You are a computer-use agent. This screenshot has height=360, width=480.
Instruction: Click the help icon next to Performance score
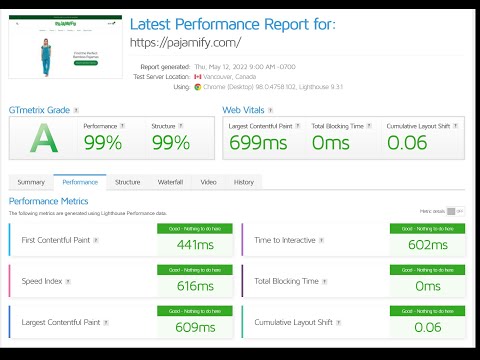coord(122,126)
